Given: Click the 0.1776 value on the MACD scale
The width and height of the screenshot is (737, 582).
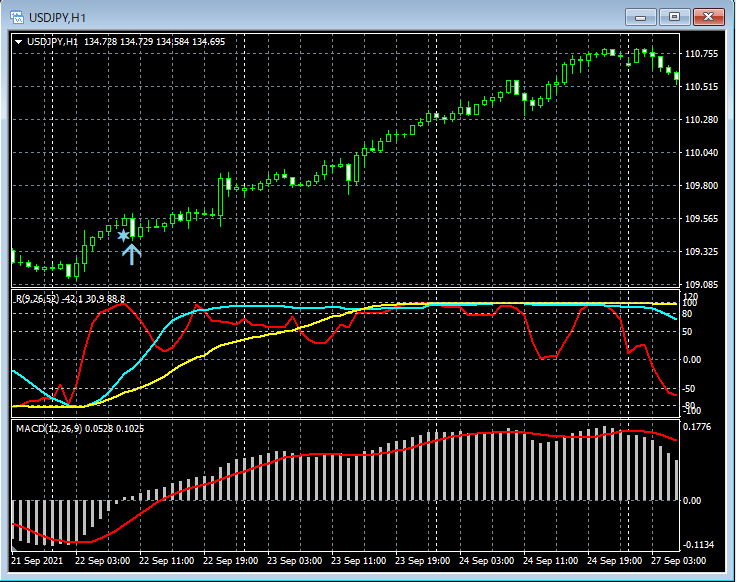Looking at the screenshot, I should (697, 427).
